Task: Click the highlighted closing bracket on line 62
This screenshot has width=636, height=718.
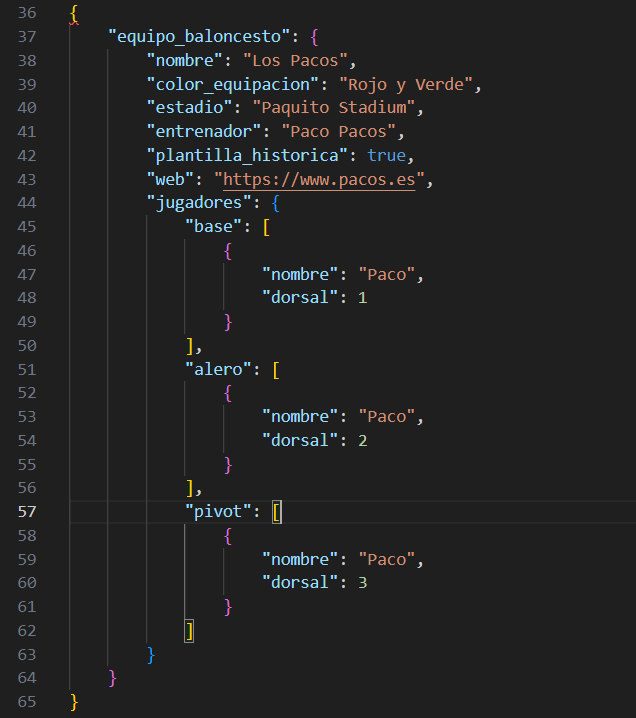Action: tap(189, 631)
